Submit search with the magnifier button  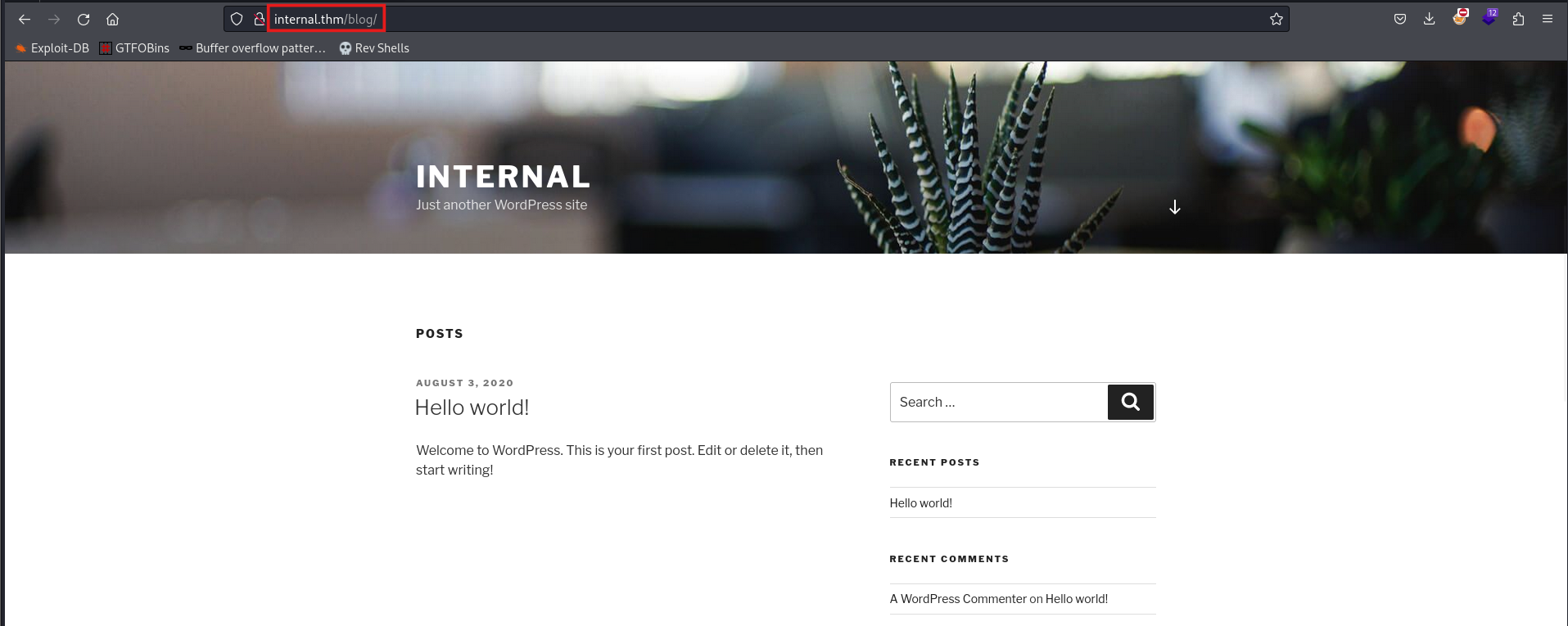(1131, 402)
